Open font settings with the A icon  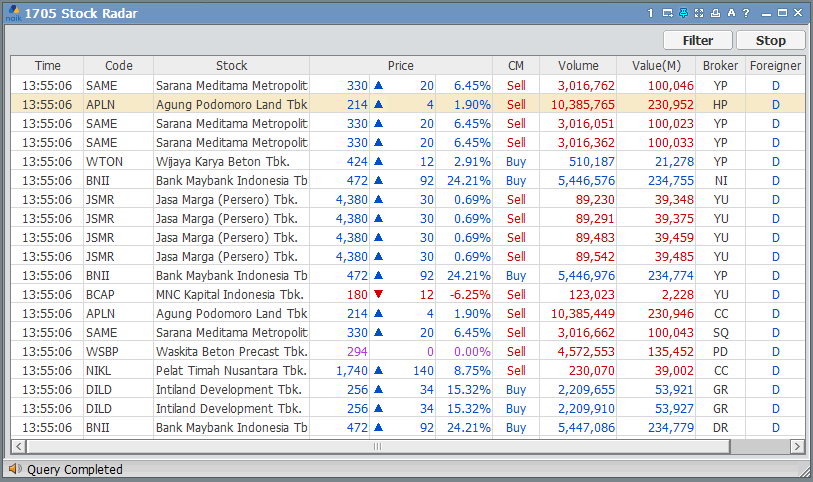731,13
